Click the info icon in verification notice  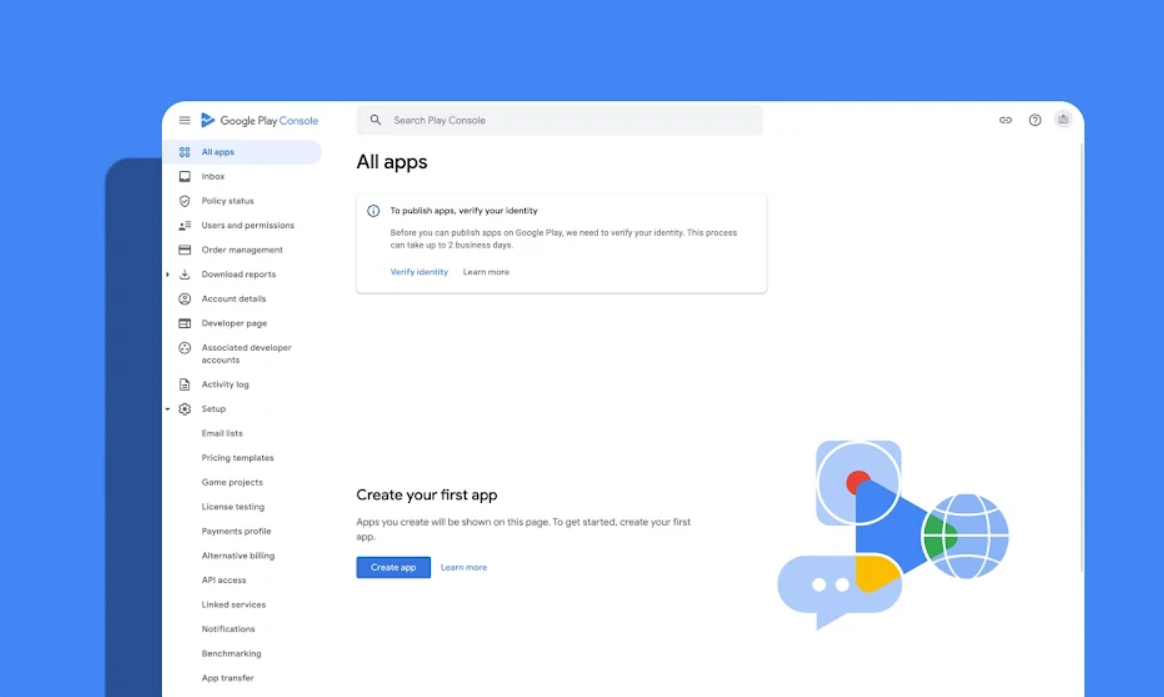[373, 211]
